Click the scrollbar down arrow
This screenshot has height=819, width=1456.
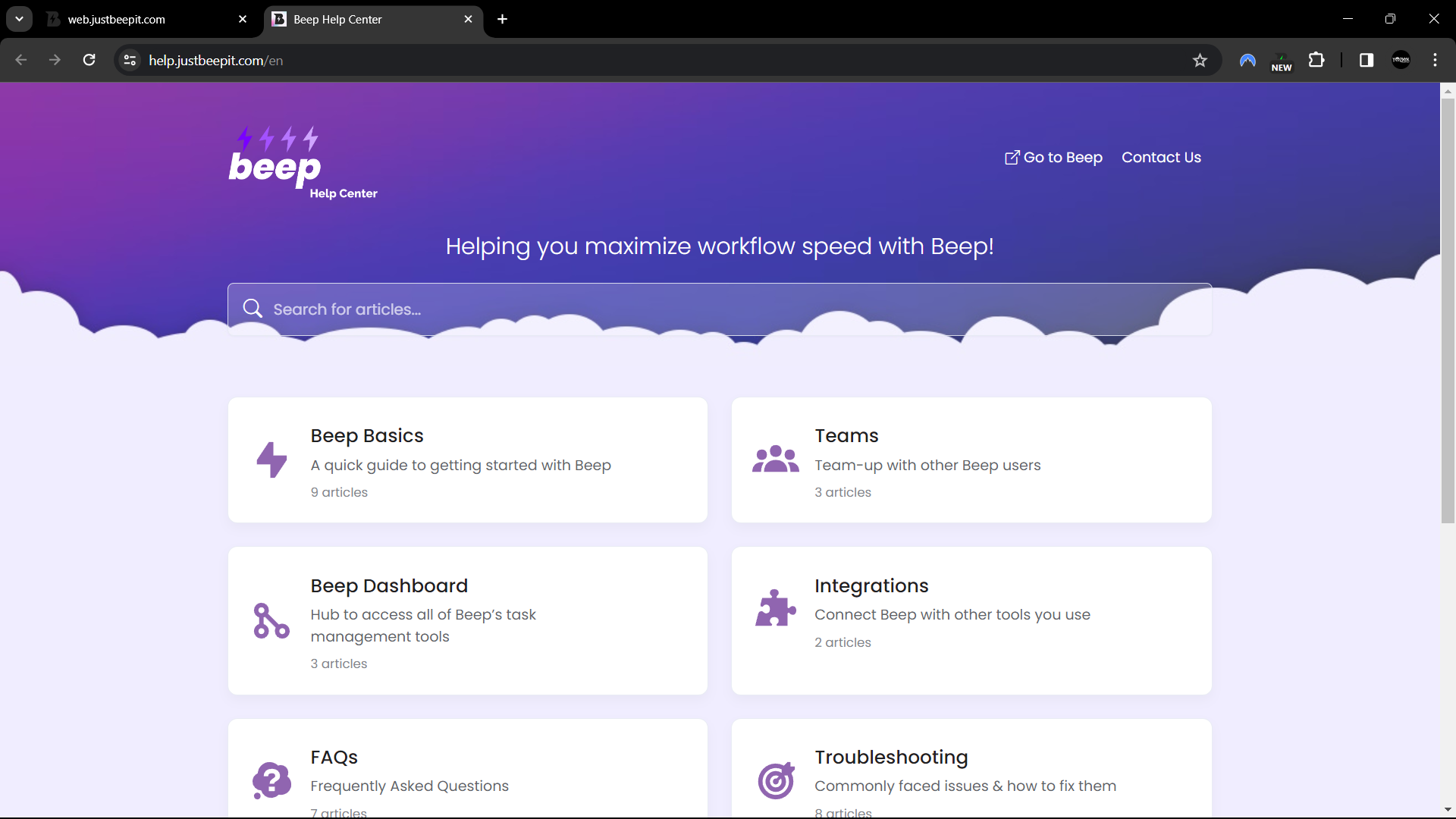pyautogui.click(x=1448, y=810)
